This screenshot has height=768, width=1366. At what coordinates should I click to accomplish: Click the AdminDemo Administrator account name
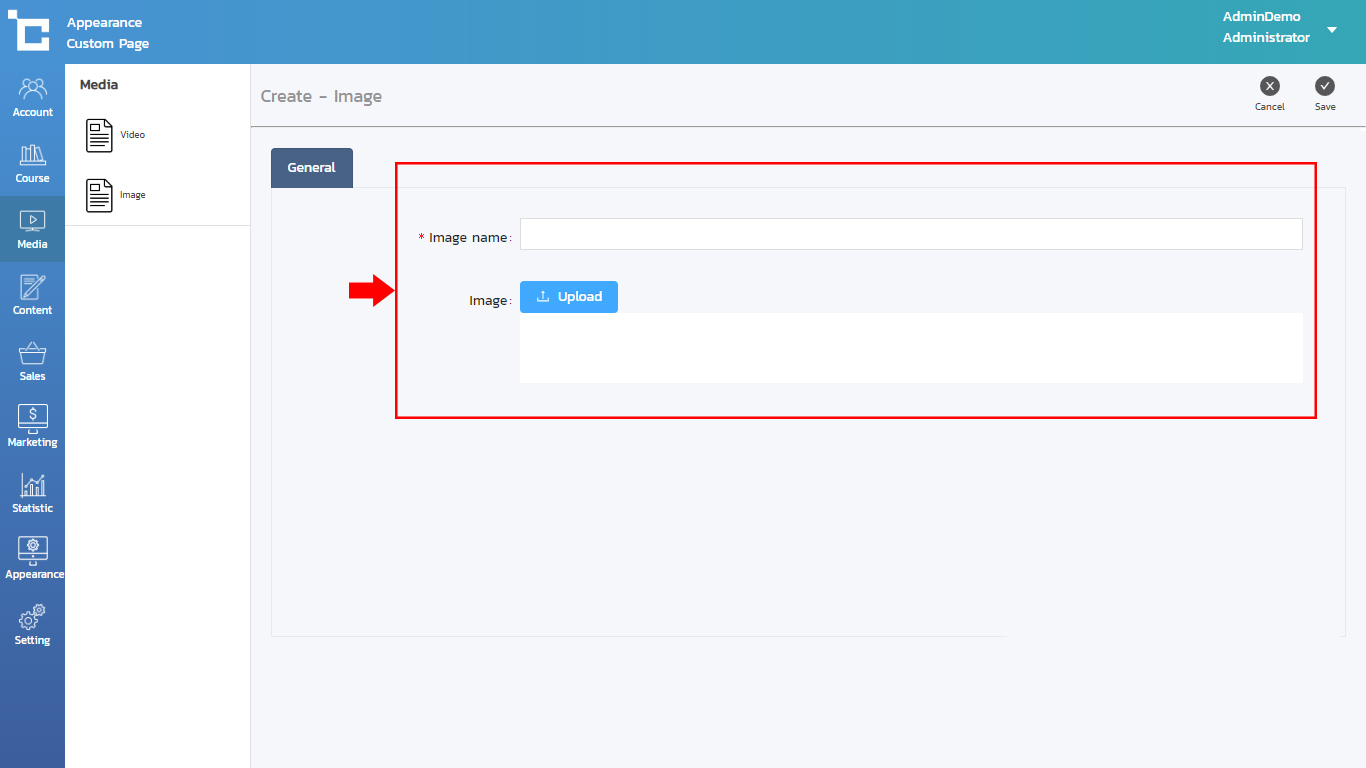(1265, 27)
